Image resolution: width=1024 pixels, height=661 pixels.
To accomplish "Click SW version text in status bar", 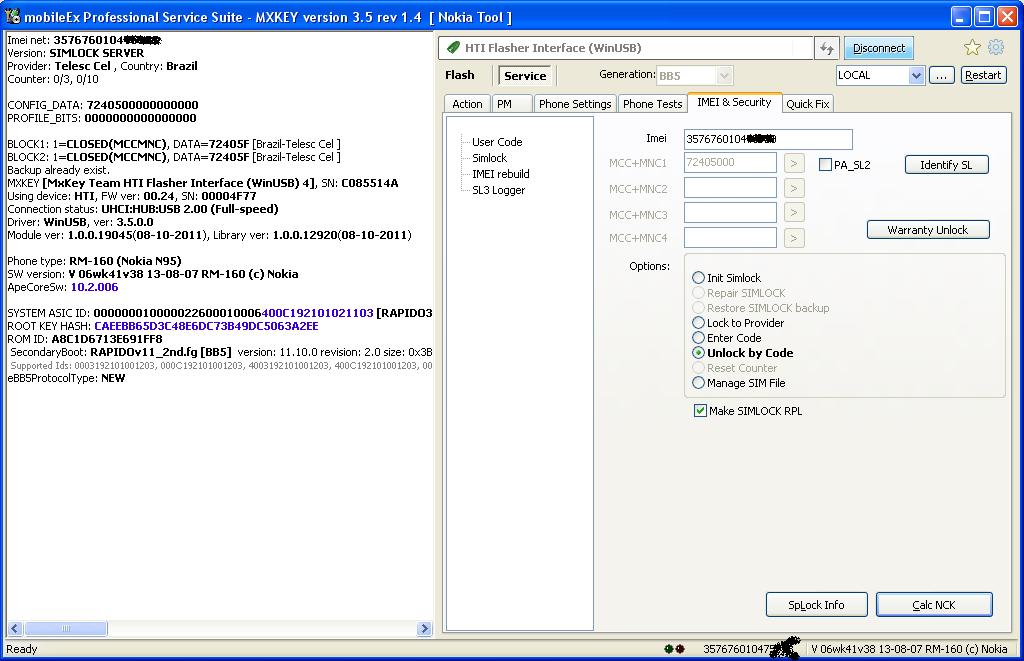I will tap(909, 649).
